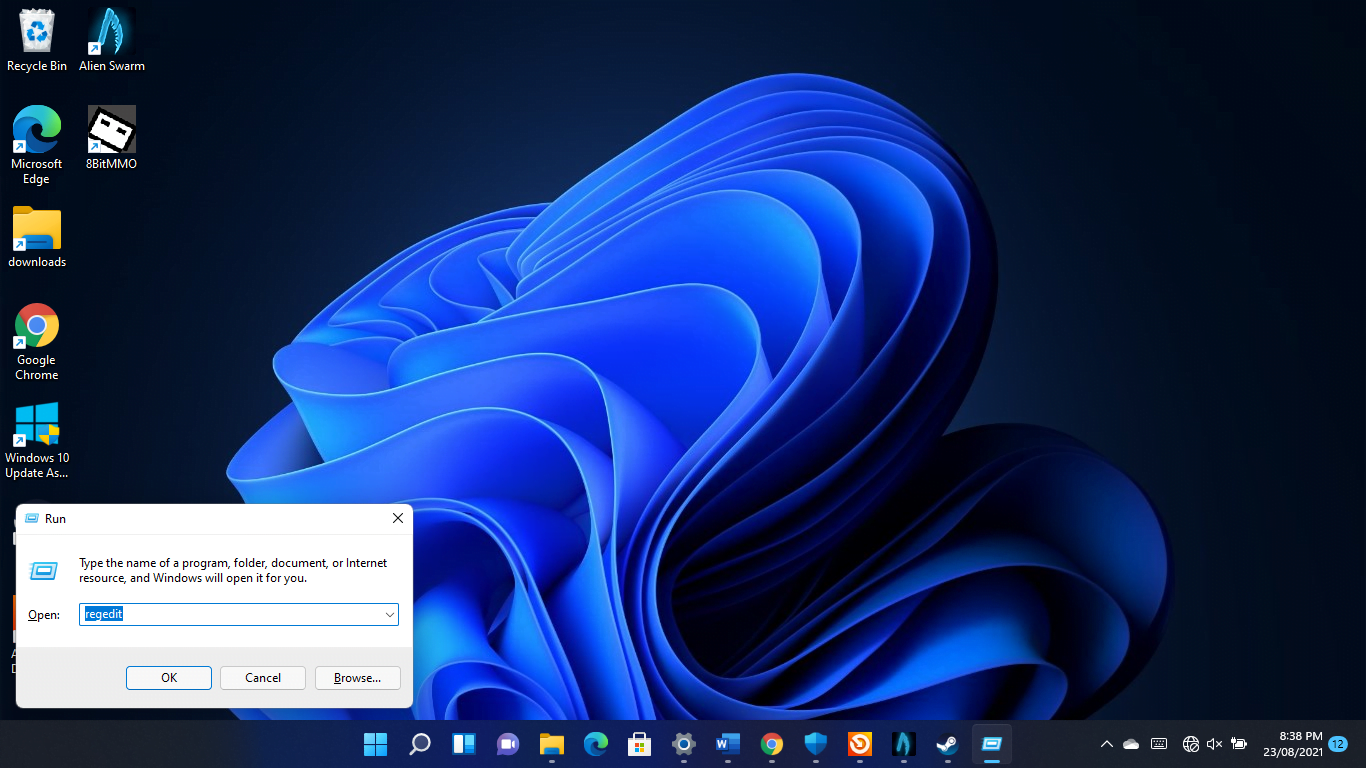Run the Windows 10 Update Assistant shortcut
Viewport: 1366px width, 768px height.
coord(37,423)
